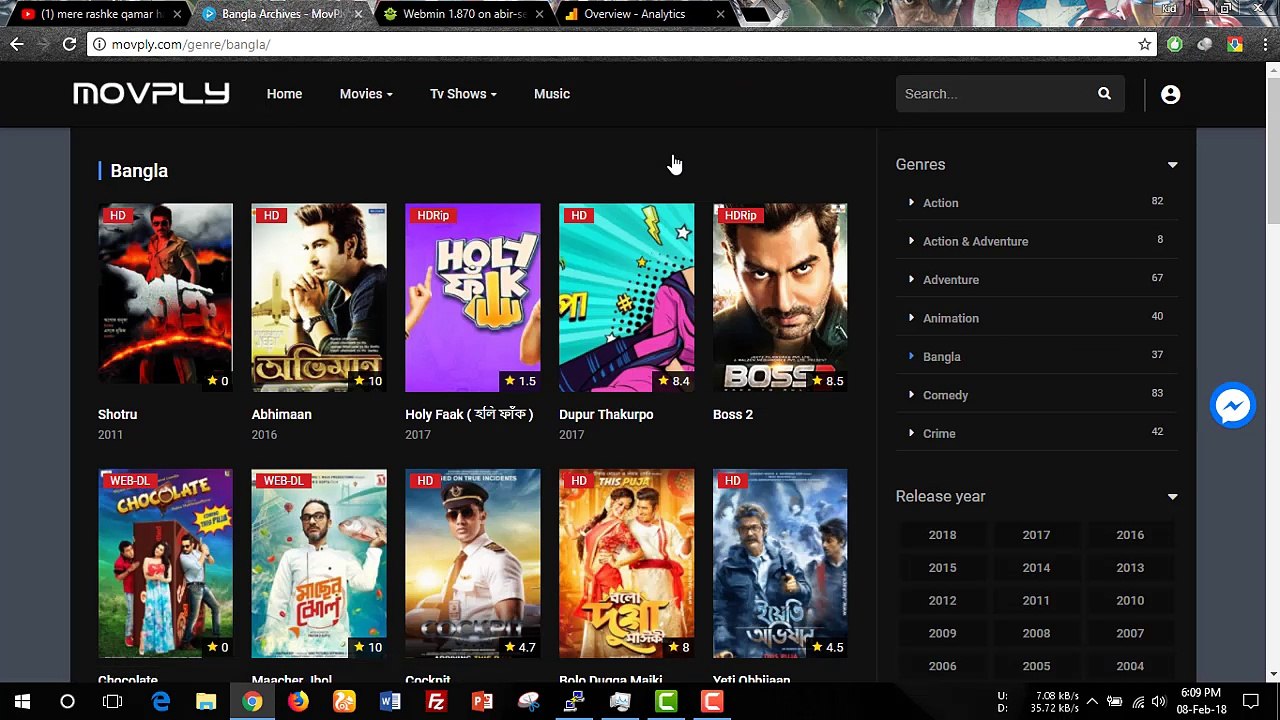Go back with the browser back arrow
Screen dimensions: 1280x720
pyautogui.click(x=17, y=44)
